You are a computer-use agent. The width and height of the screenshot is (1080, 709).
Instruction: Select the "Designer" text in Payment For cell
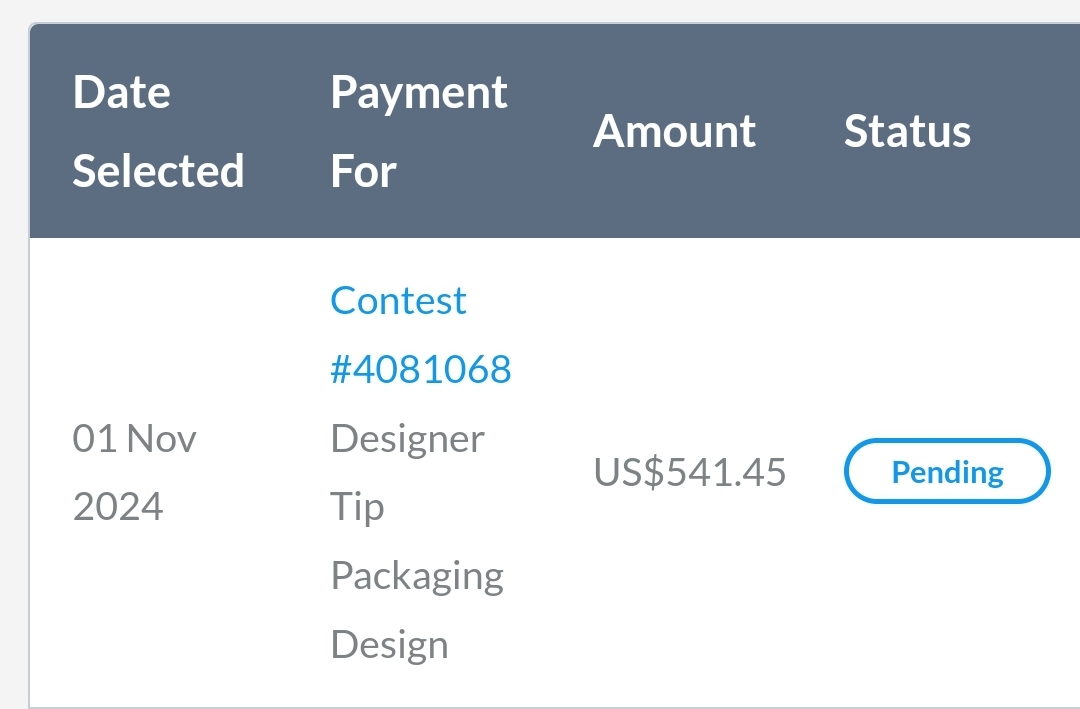[x=407, y=438]
